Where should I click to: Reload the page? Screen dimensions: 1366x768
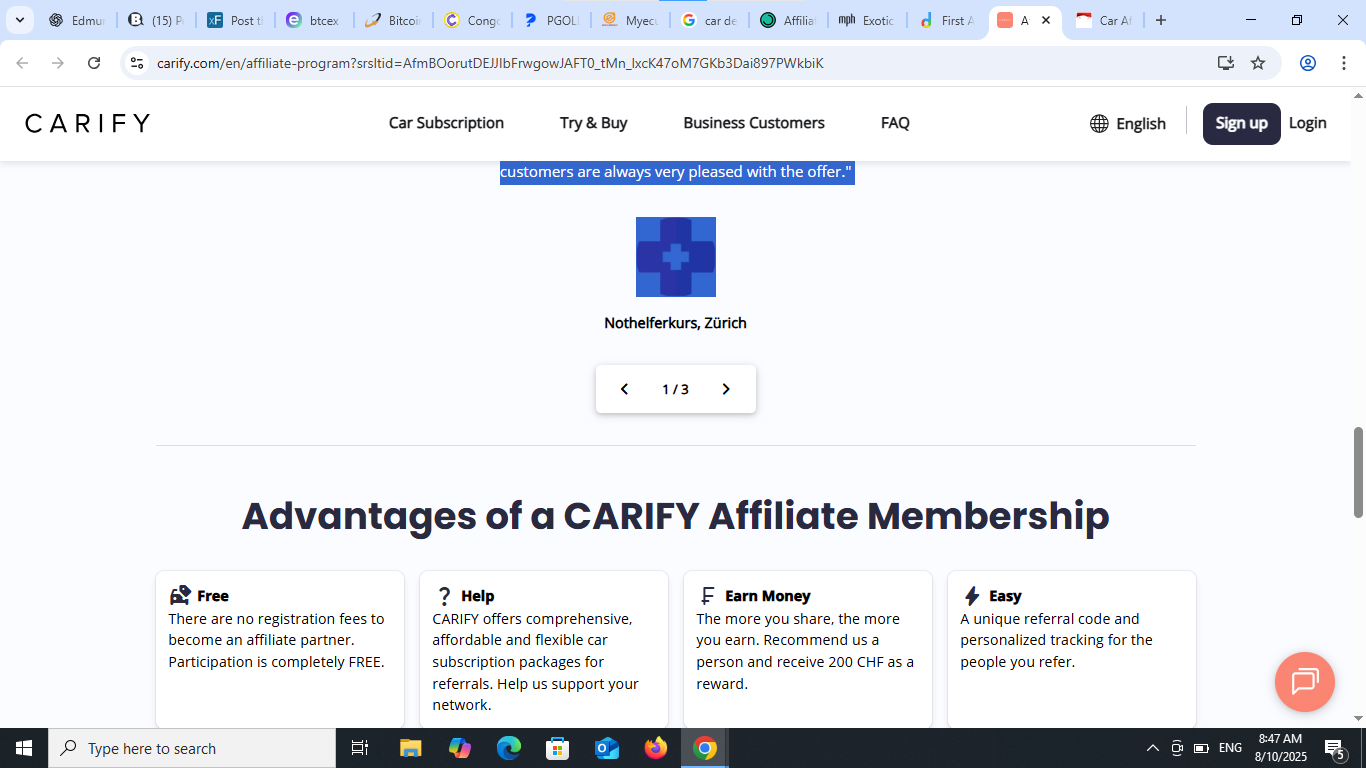click(x=94, y=63)
